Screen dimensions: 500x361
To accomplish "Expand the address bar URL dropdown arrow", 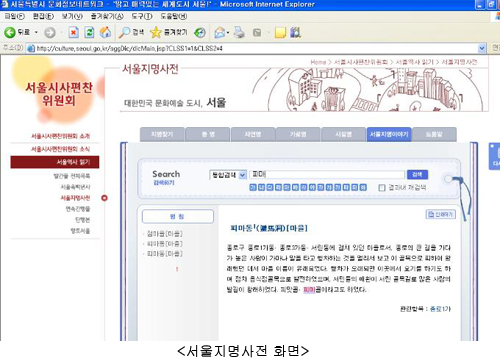I will [x=482, y=48].
